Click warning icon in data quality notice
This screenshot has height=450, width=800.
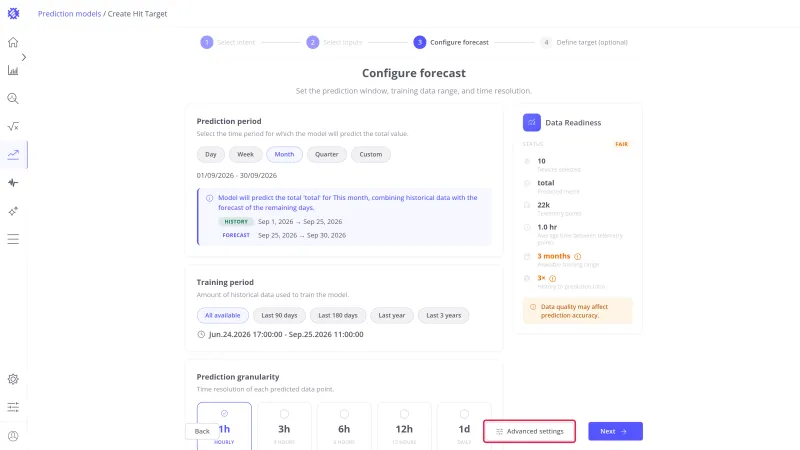pyautogui.click(x=533, y=307)
